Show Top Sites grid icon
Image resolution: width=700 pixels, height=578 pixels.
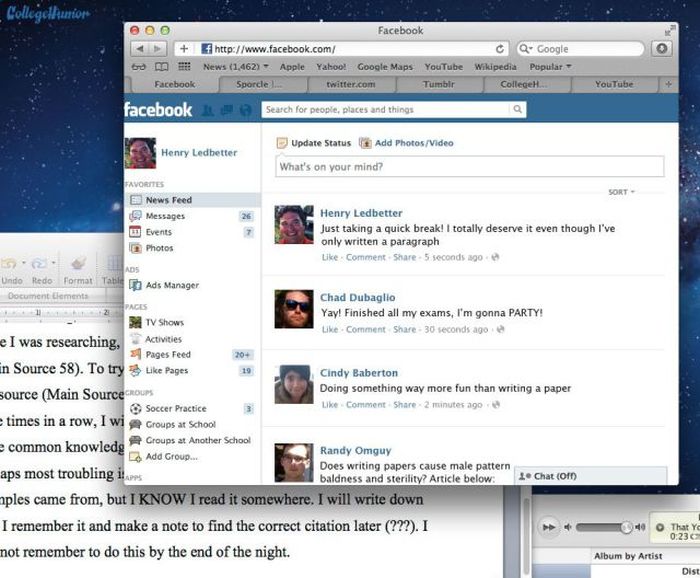coord(184,67)
